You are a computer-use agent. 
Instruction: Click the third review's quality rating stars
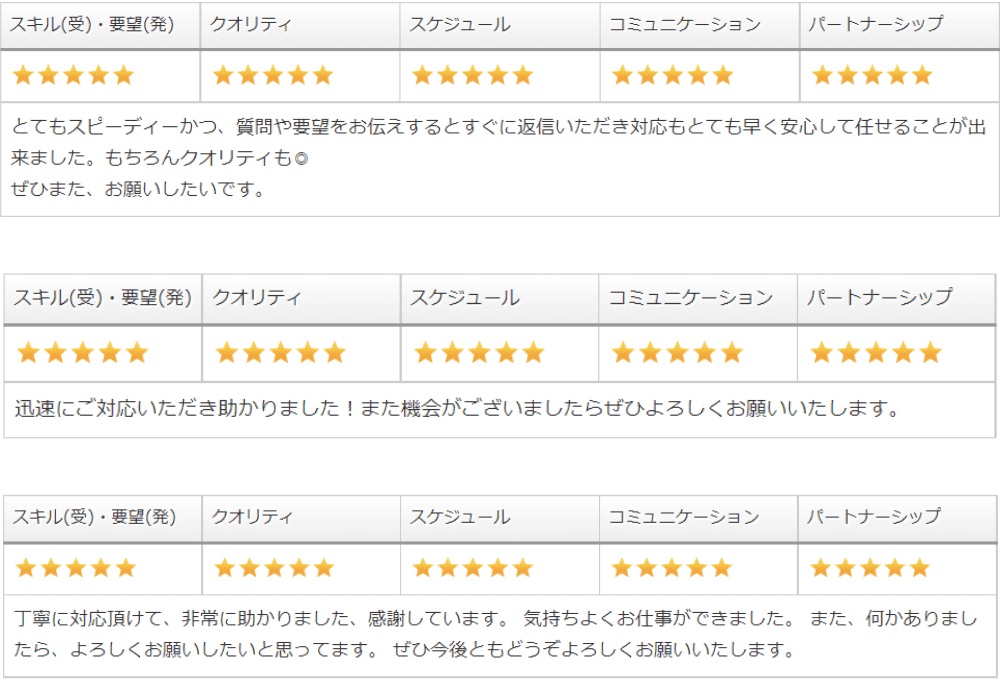(x=274, y=568)
